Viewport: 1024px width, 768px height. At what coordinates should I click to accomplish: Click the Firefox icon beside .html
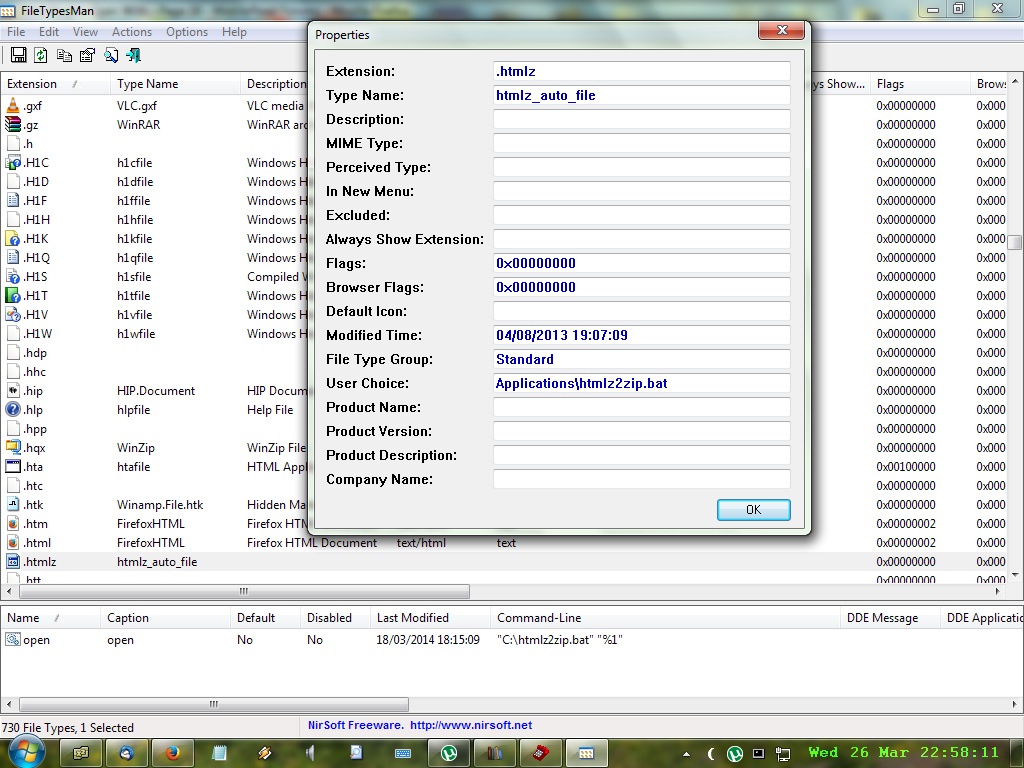12,542
